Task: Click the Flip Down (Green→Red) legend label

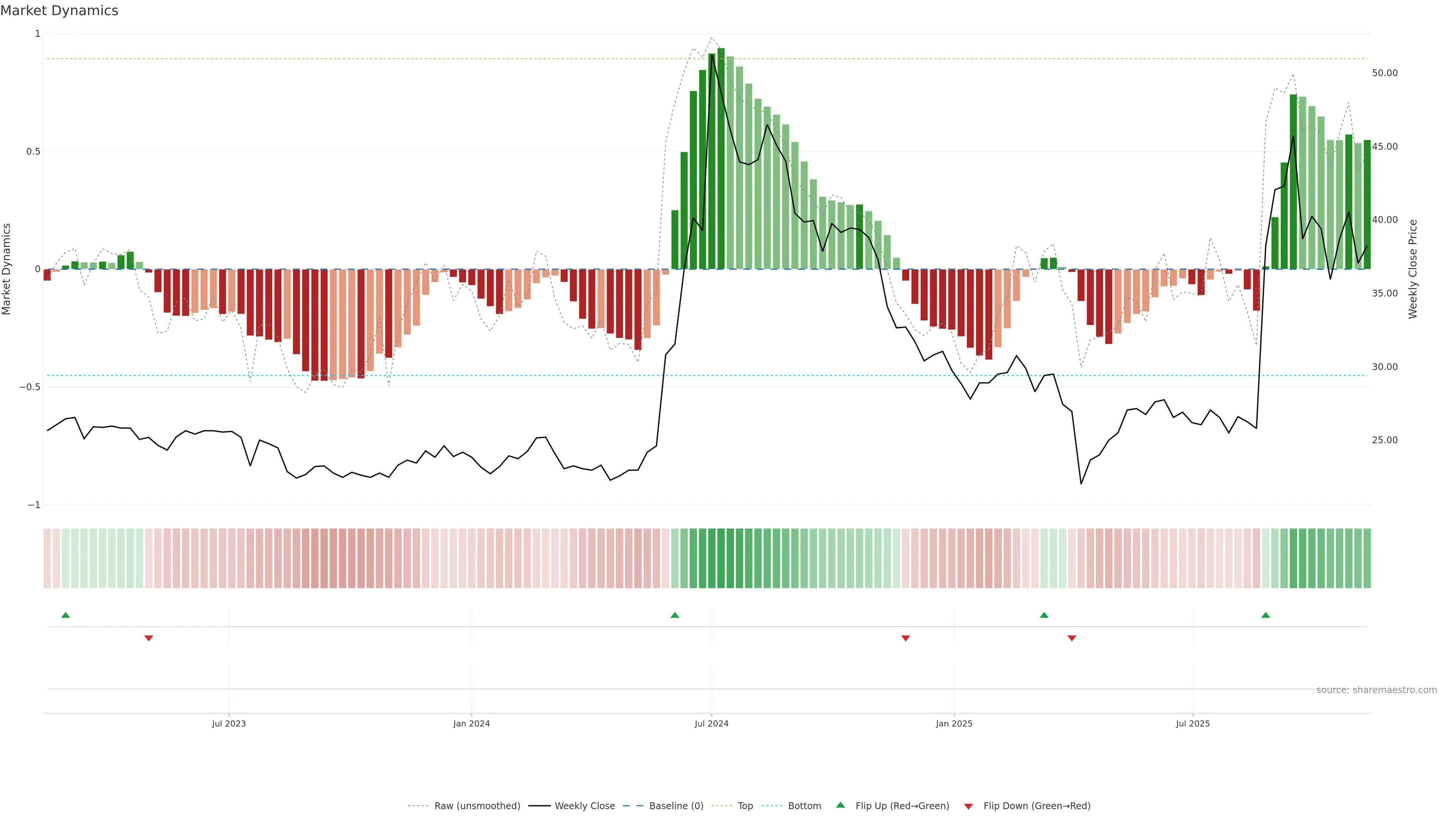Action: click(1037, 806)
